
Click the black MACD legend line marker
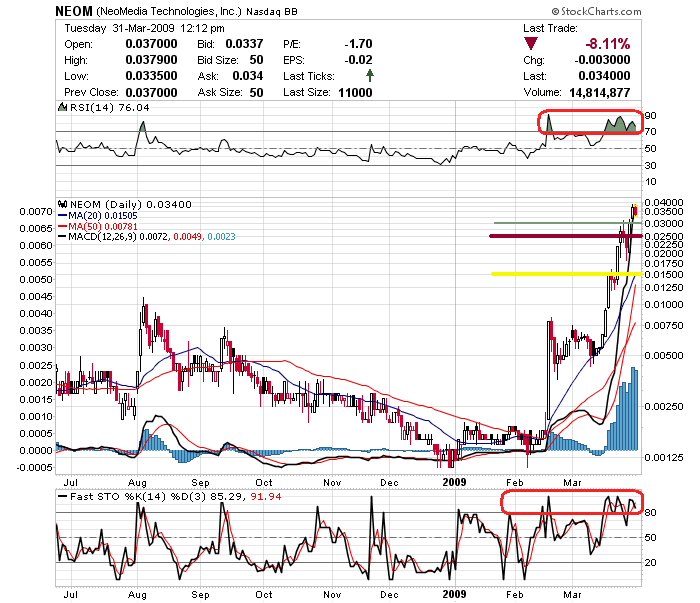pyautogui.click(x=62, y=237)
